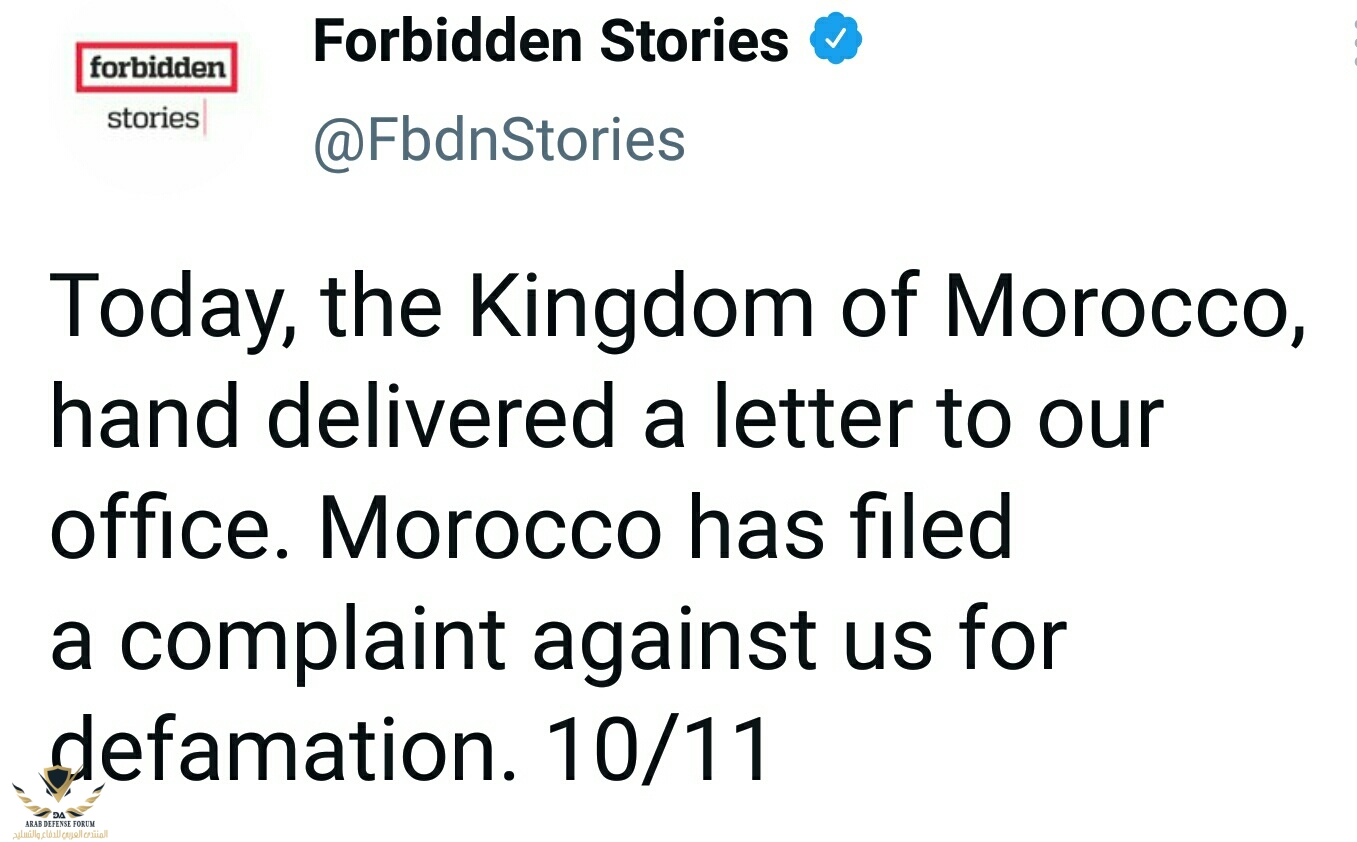Click the Arabic text under the watermark
1357x842 pixels.
tap(59, 833)
